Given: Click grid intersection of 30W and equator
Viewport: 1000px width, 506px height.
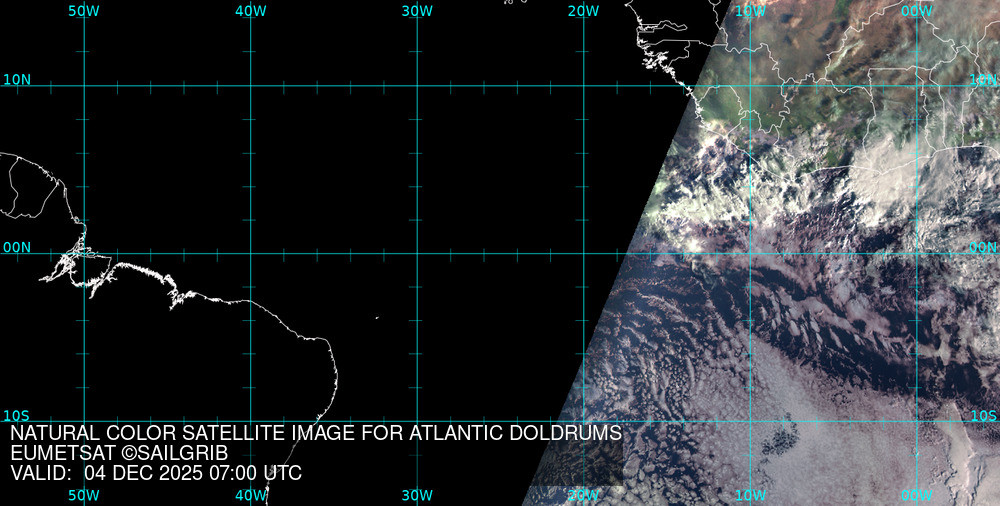Looking at the screenshot, I should pyautogui.click(x=416, y=253).
